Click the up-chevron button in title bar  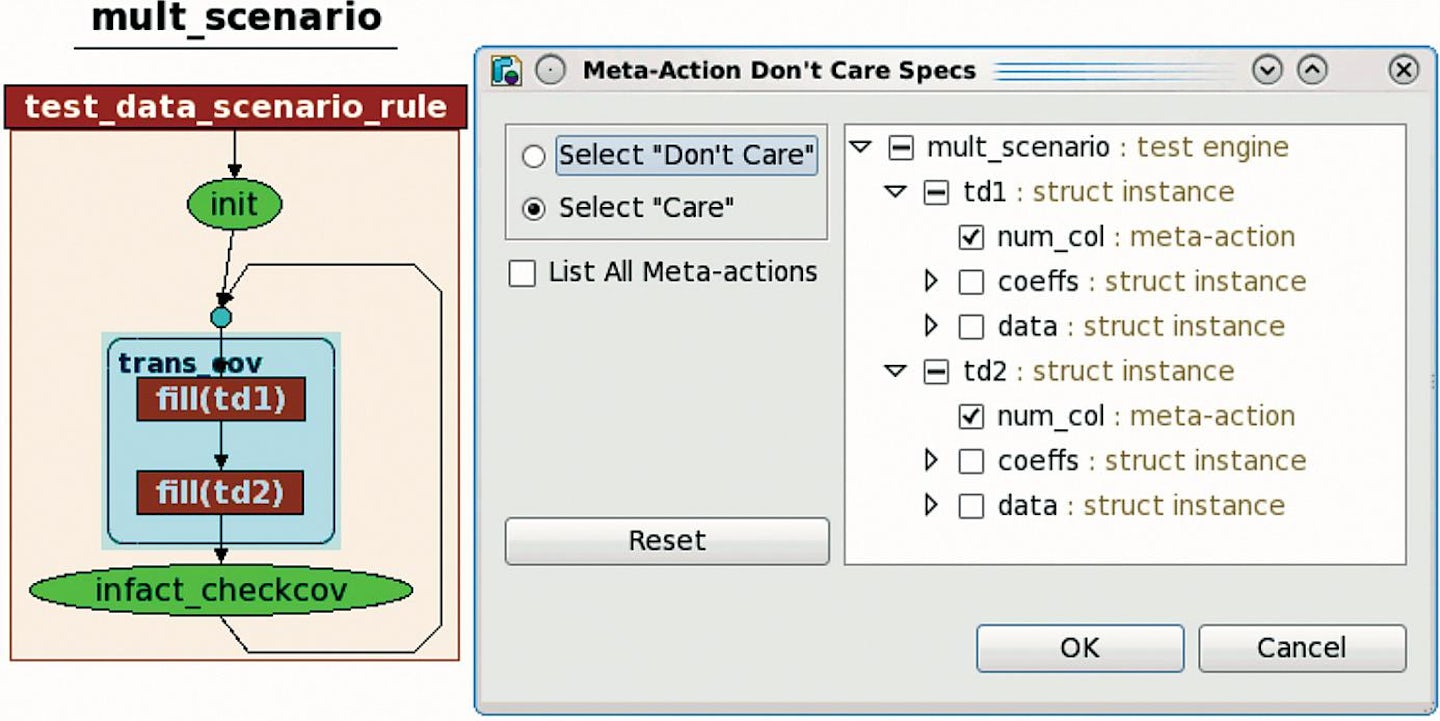tap(1312, 71)
